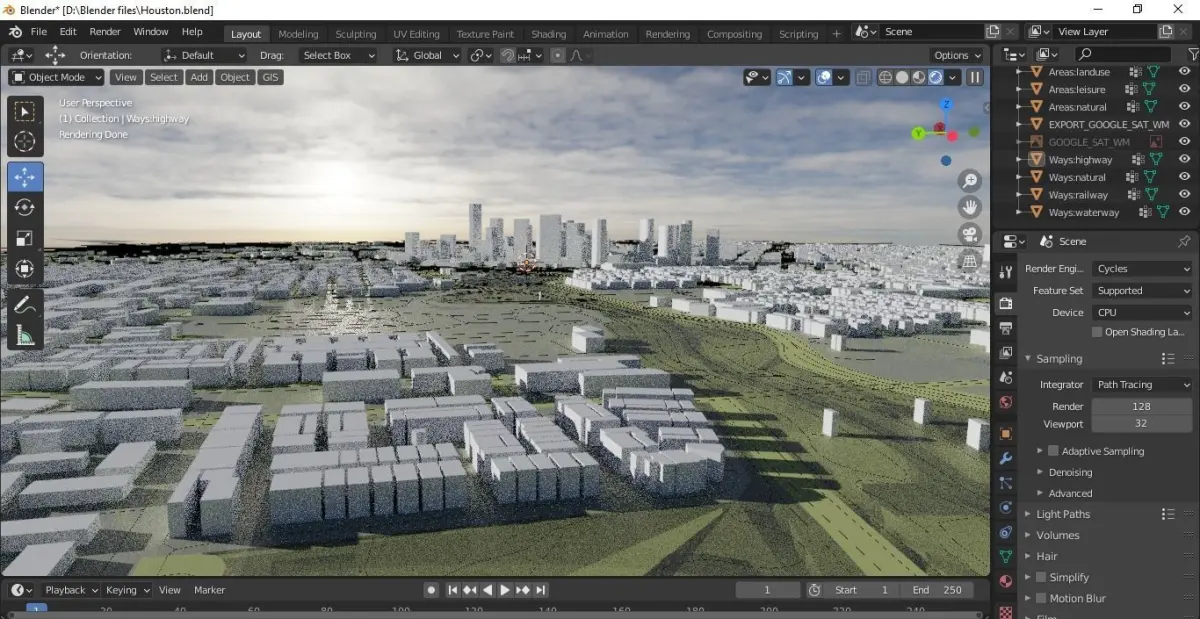Enable the Simplify checkbox
The width and height of the screenshot is (1200, 619).
tap(1041, 577)
